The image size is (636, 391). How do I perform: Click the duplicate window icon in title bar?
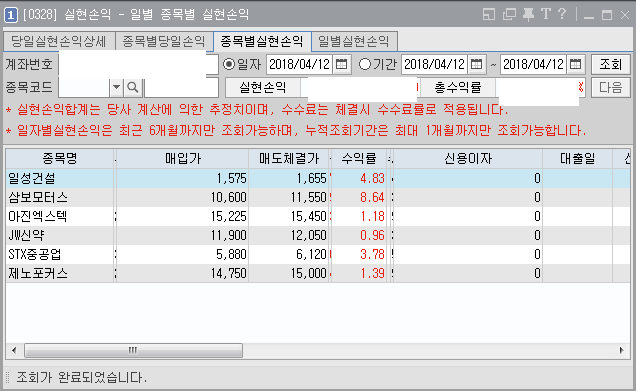509,15
